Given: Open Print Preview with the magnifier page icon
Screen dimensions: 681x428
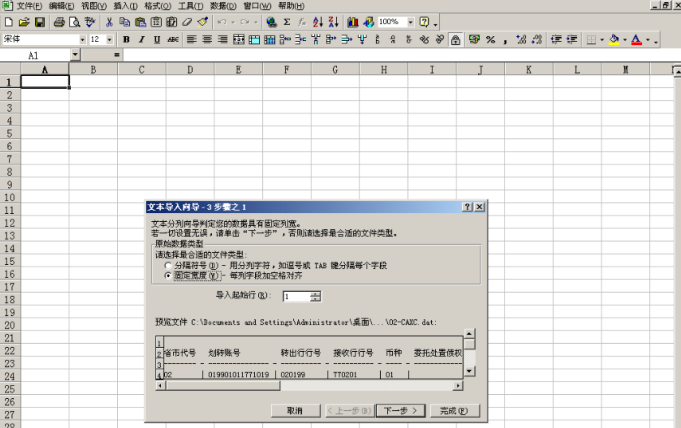Looking at the screenshot, I should (x=74, y=22).
